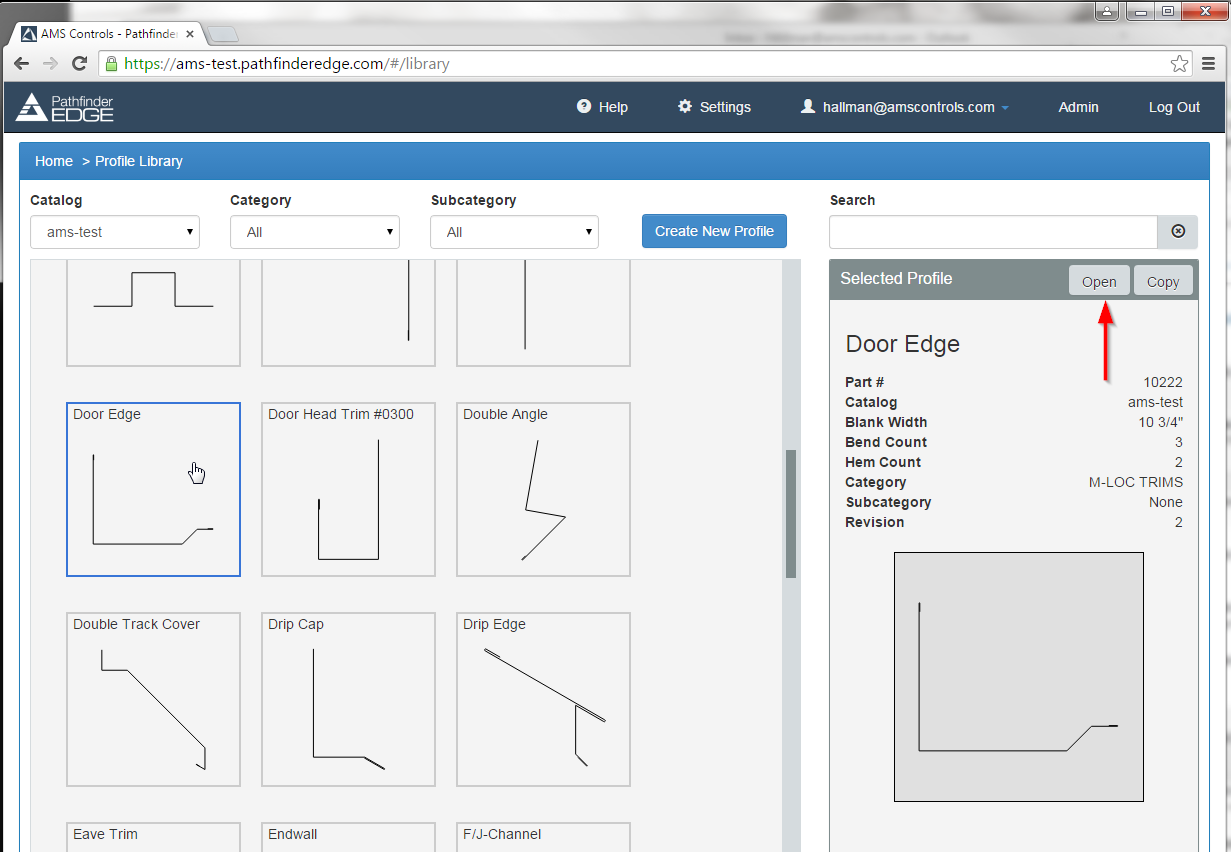Select the Drip Edge profile
The height and width of the screenshot is (852, 1231).
[x=543, y=700]
